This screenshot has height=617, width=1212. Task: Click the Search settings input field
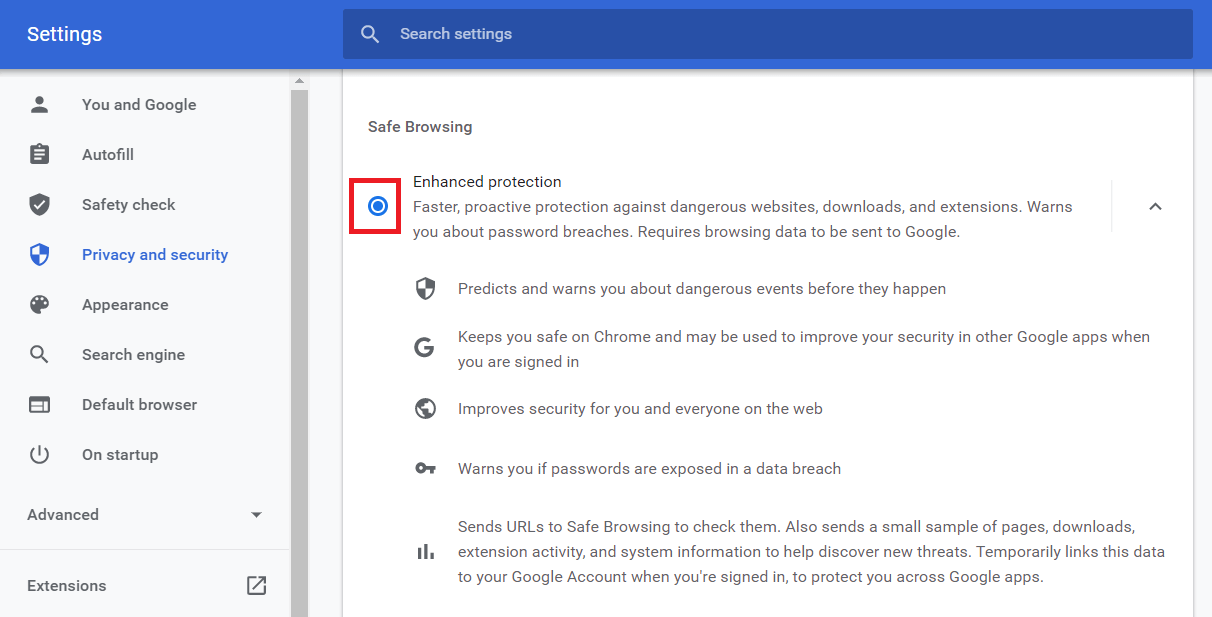pyautogui.click(x=780, y=34)
